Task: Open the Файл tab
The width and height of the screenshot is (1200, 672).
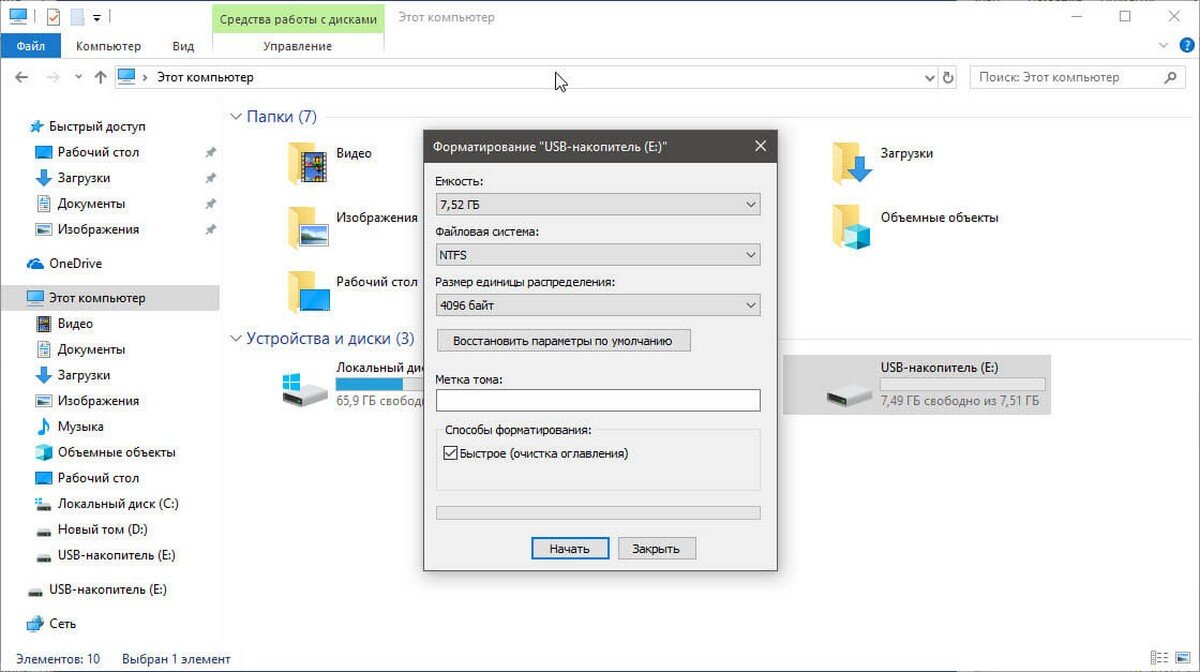Action: pyautogui.click(x=31, y=46)
